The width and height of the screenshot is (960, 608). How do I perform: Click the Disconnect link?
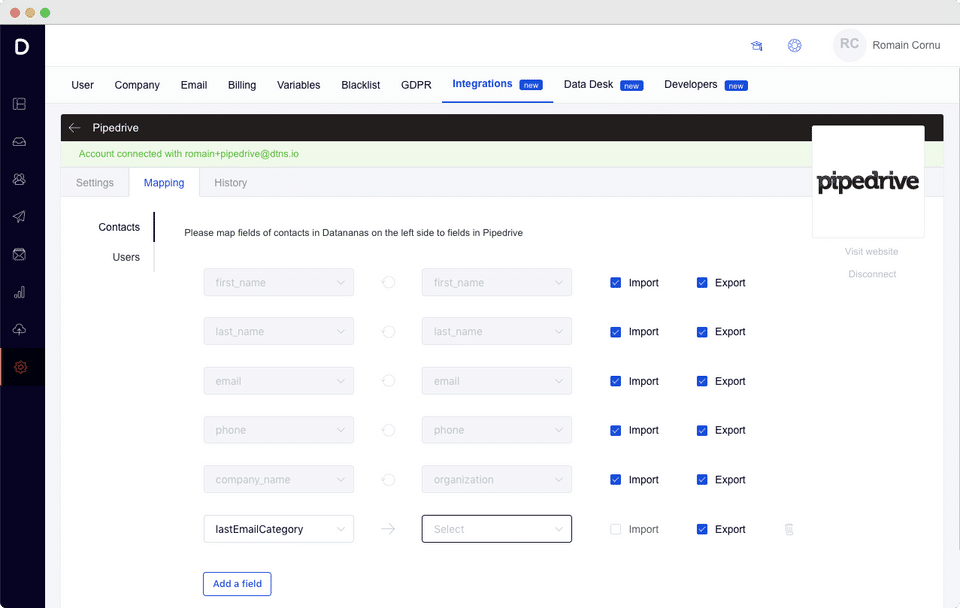[872, 274]
